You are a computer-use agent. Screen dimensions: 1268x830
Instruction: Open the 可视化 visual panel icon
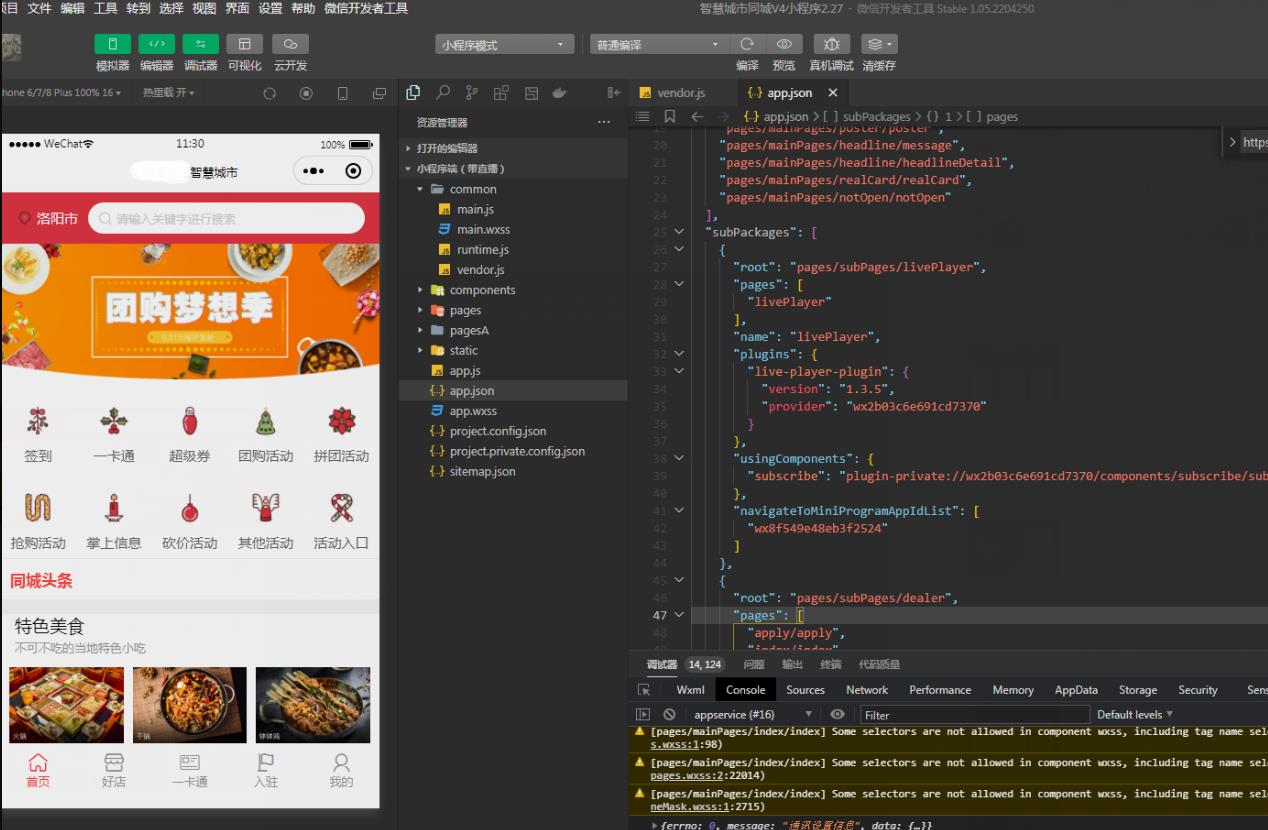244,44
